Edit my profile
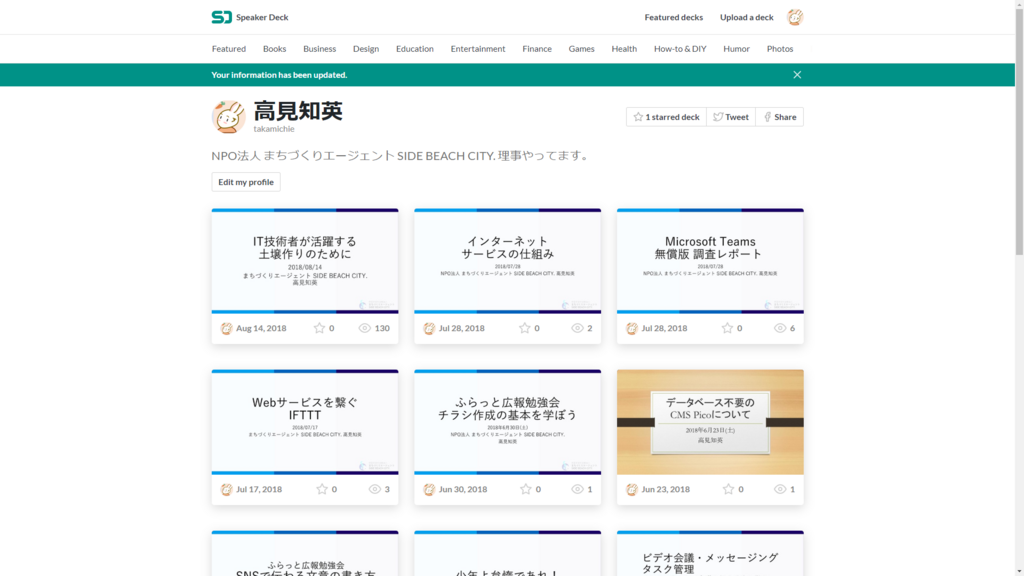Image resolution: width=1024 pixels, height=576 pixels. (246, 182)
